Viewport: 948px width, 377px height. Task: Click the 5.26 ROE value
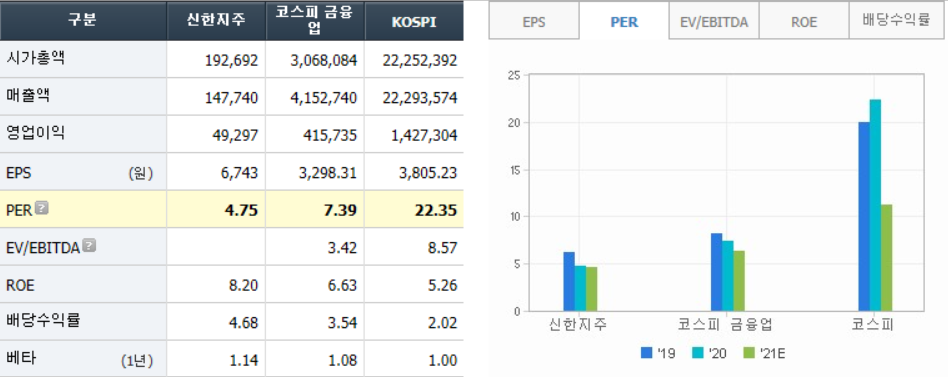pos(444,285)
